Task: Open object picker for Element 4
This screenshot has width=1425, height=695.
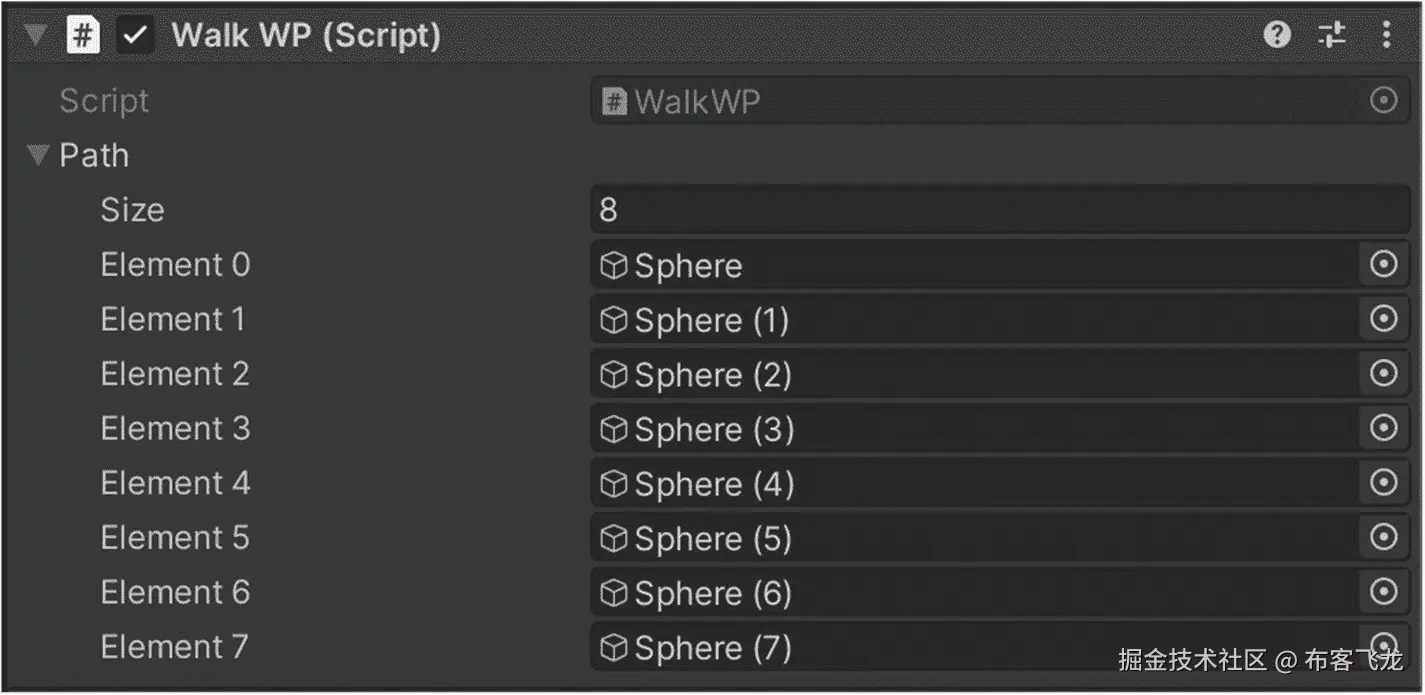Action: [1383, 483]
